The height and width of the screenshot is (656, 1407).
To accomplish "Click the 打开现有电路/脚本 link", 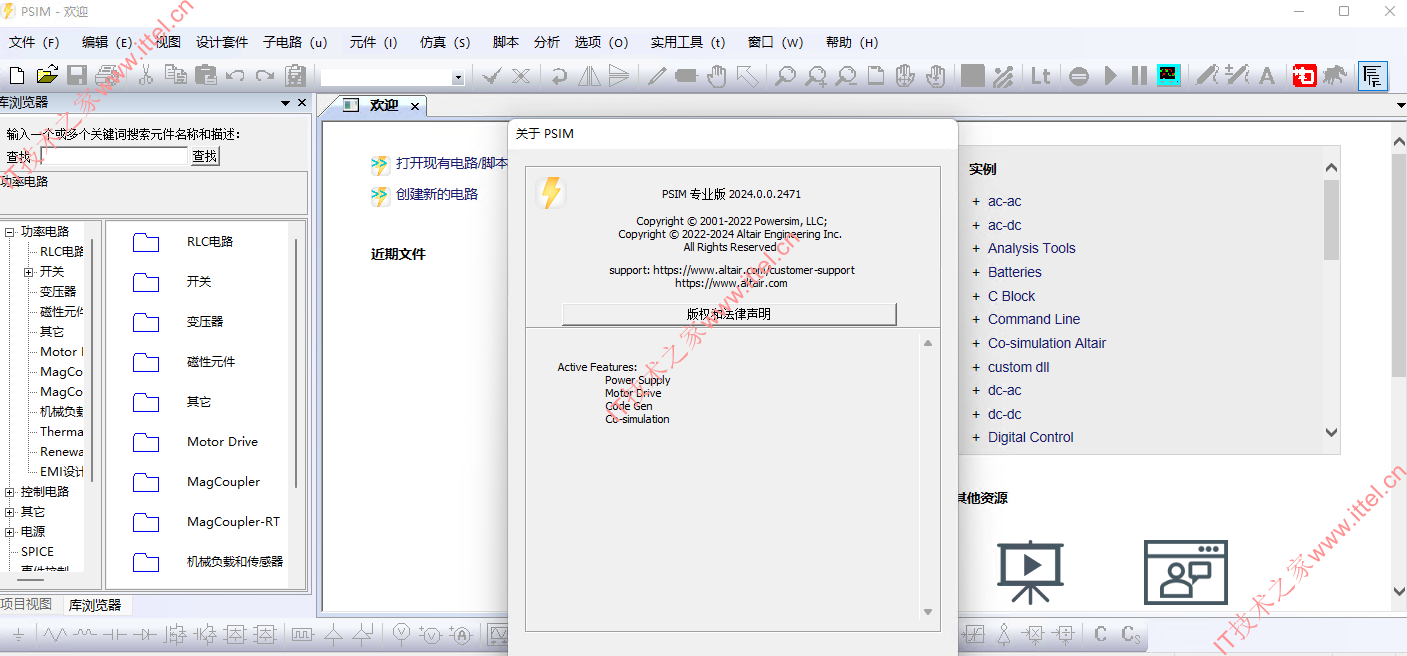I will (x=452, y=163).
